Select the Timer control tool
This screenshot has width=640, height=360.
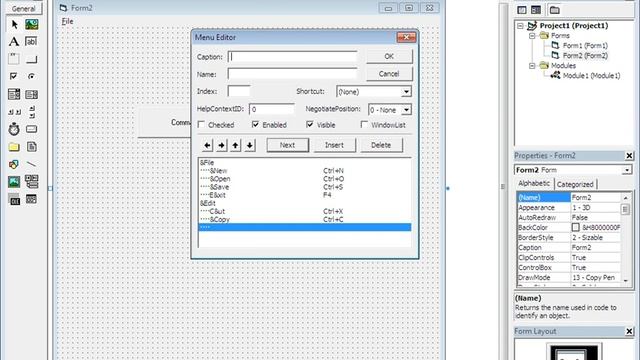[14, 129]
